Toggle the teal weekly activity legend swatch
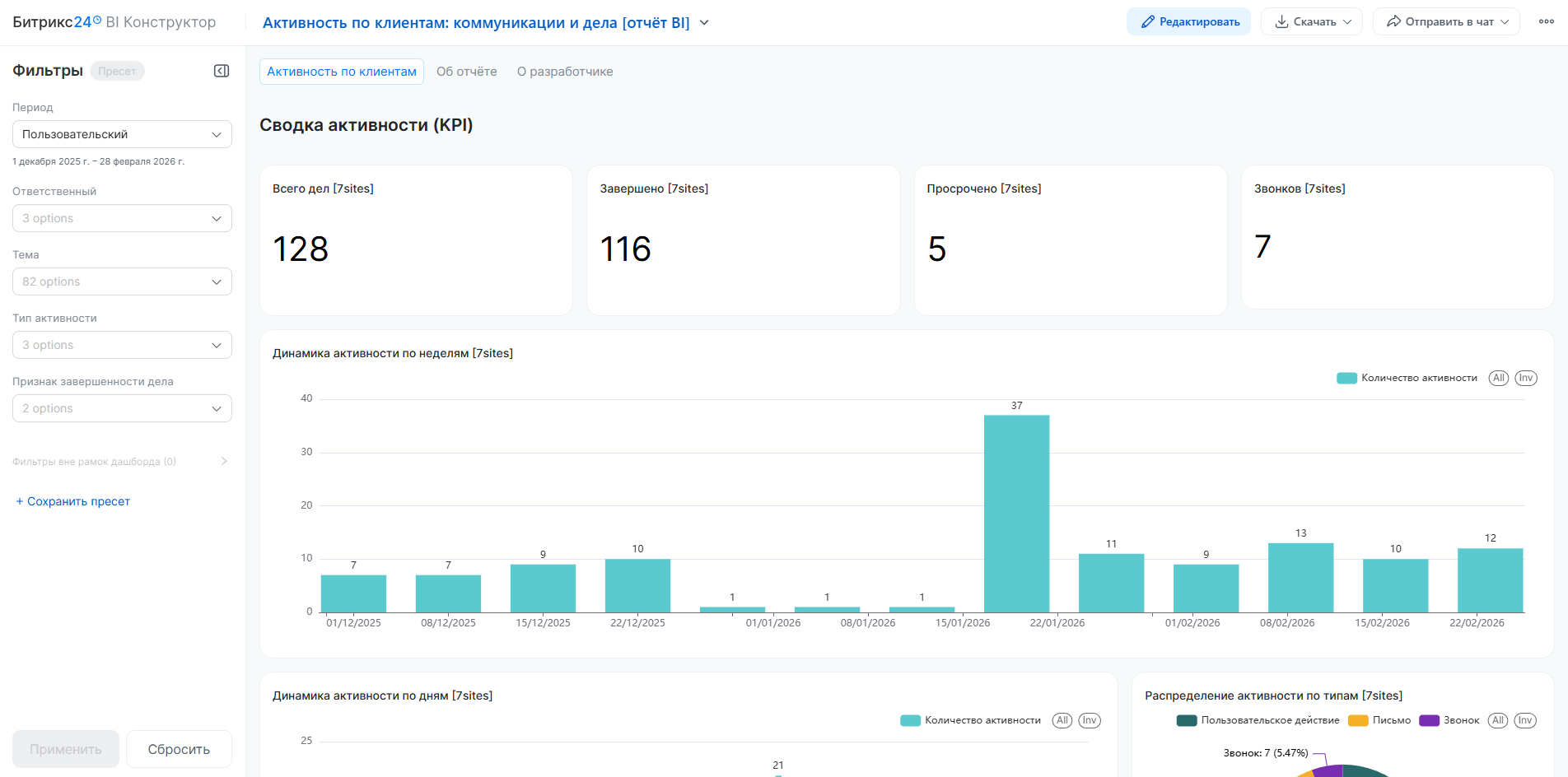This screenshot has width=1568, height=777. (1346, 378)
